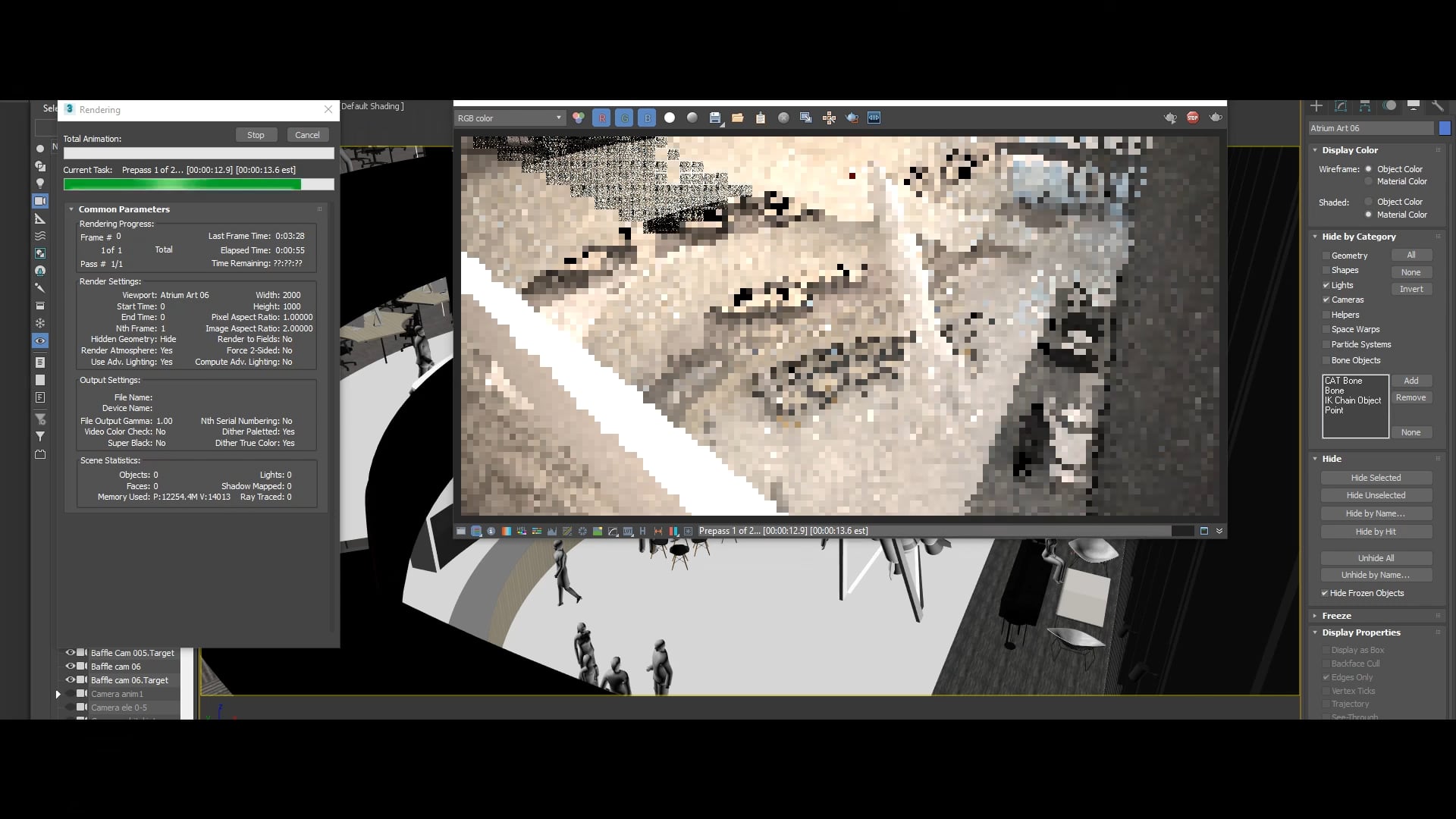1456x819 pixels.
Task: Clear the frame buffer X icon
Action: (x=783, y=118)
